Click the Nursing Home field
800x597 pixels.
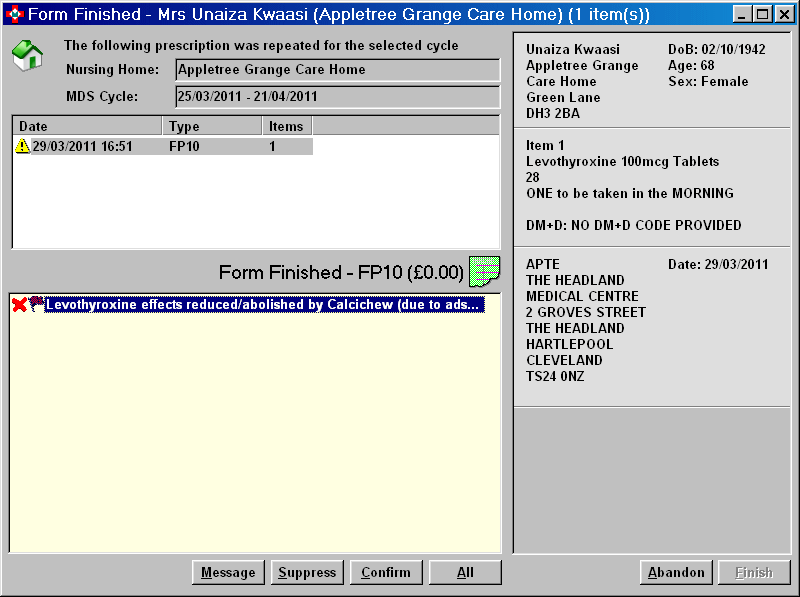(x=337, y=70)
